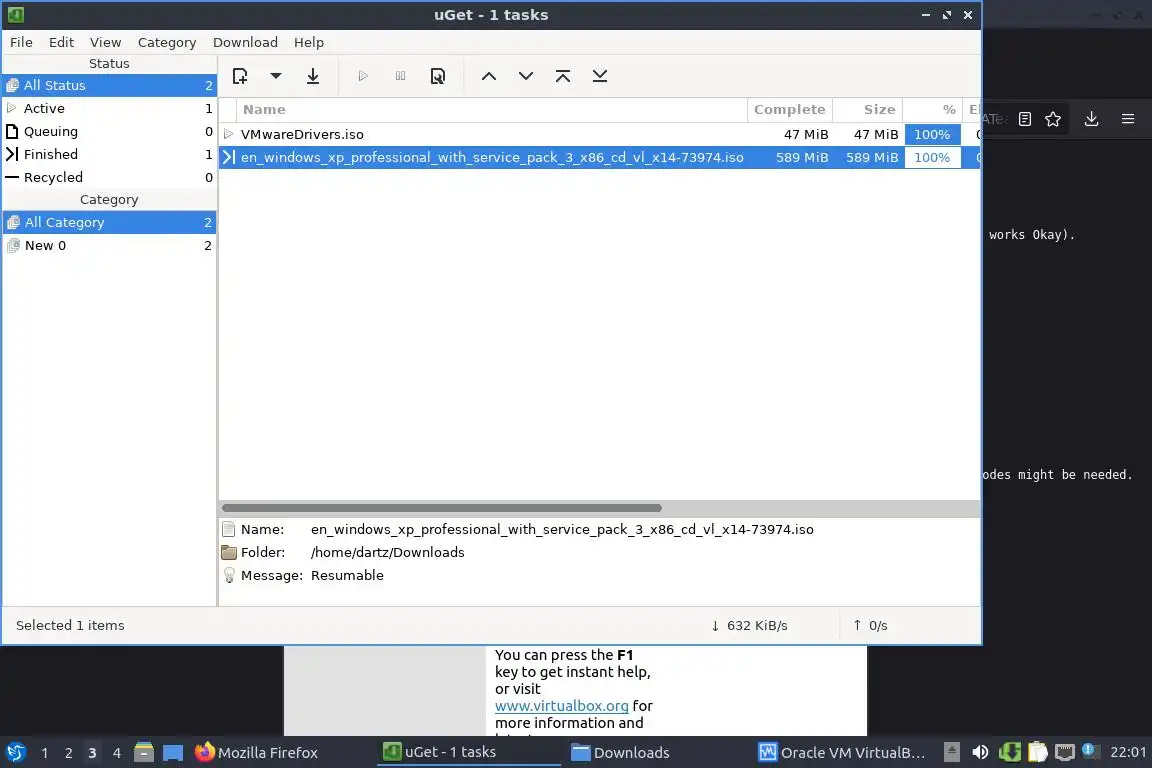1152x768 pixels.
Task: Select the Windows XP iso download row
Action: (599, 157)
